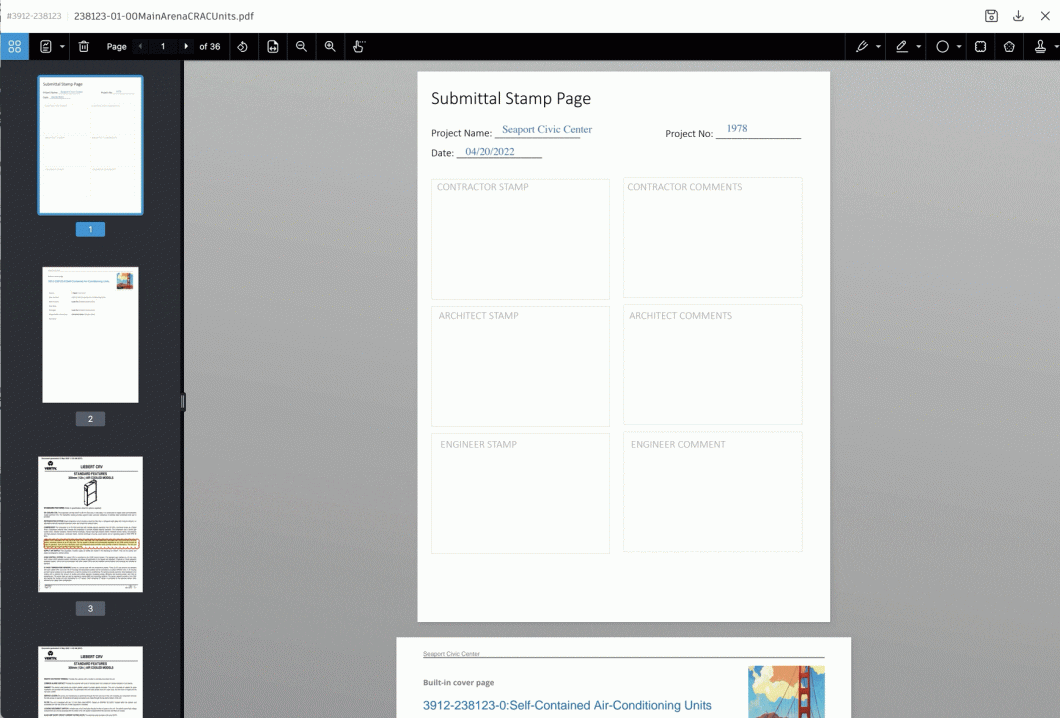The image size is (1060, 718).
Task: Click inside the CONTRACTOR COMMENTS box
Action: pyautogui.click(x=713, y=237)
